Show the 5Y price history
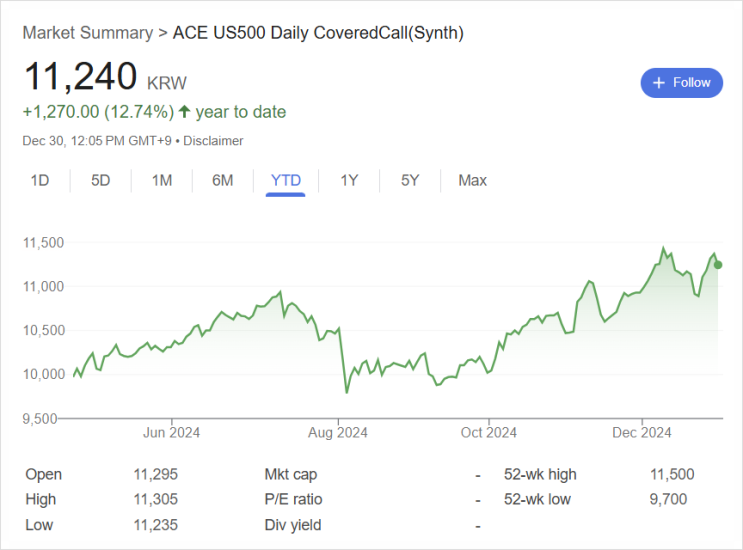The image size is (743, 550). 410,180
